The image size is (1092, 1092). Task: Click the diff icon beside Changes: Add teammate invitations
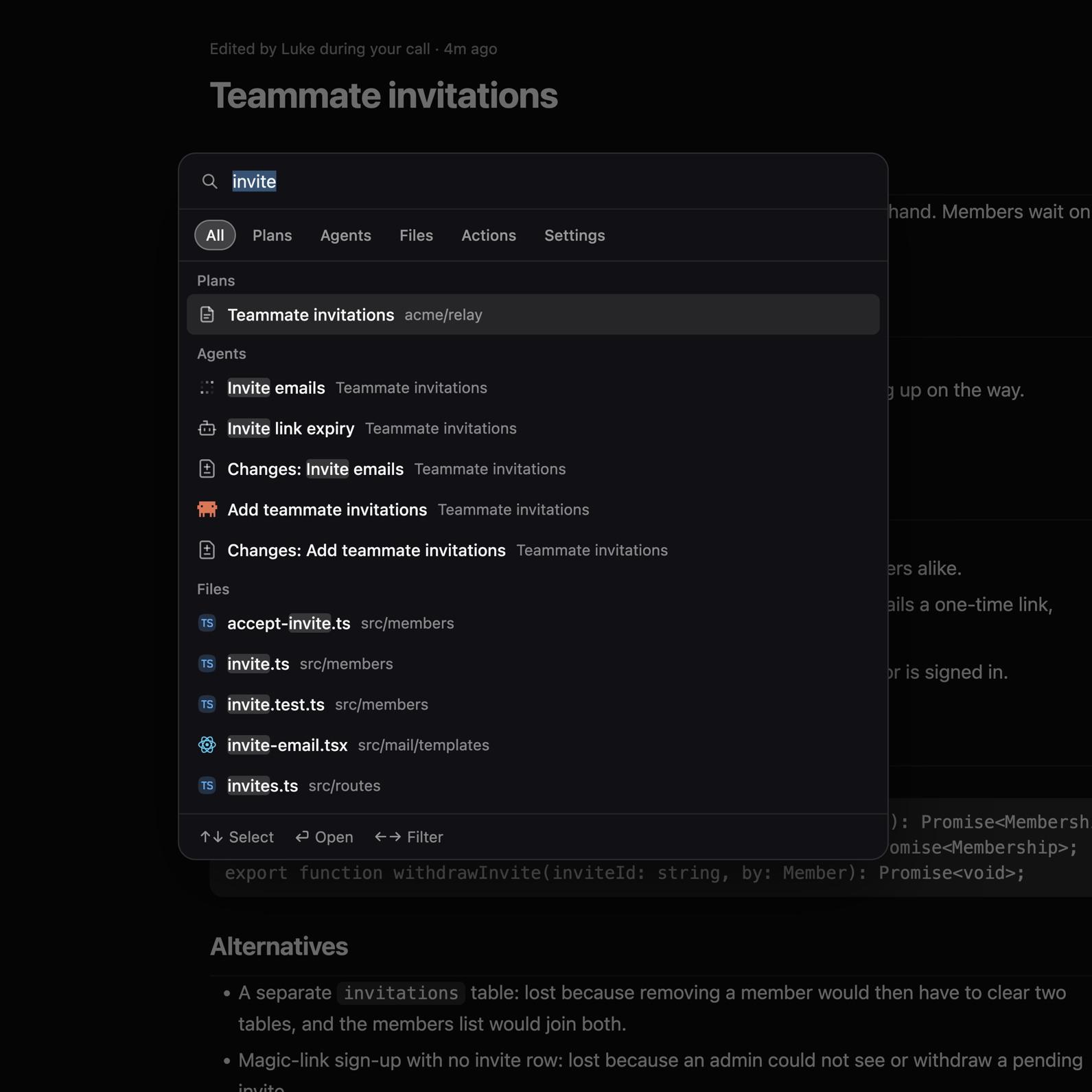[x=207, y=550]
